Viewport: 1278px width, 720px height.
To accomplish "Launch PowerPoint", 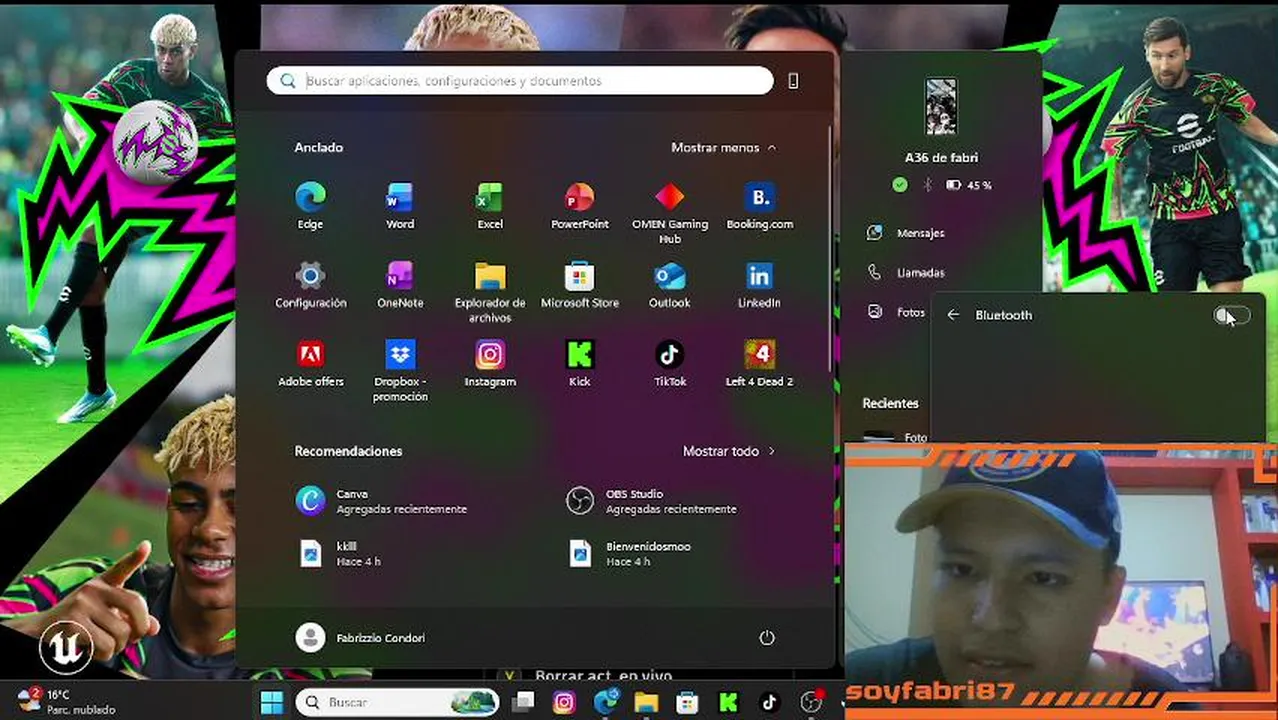I will (580, 206).
